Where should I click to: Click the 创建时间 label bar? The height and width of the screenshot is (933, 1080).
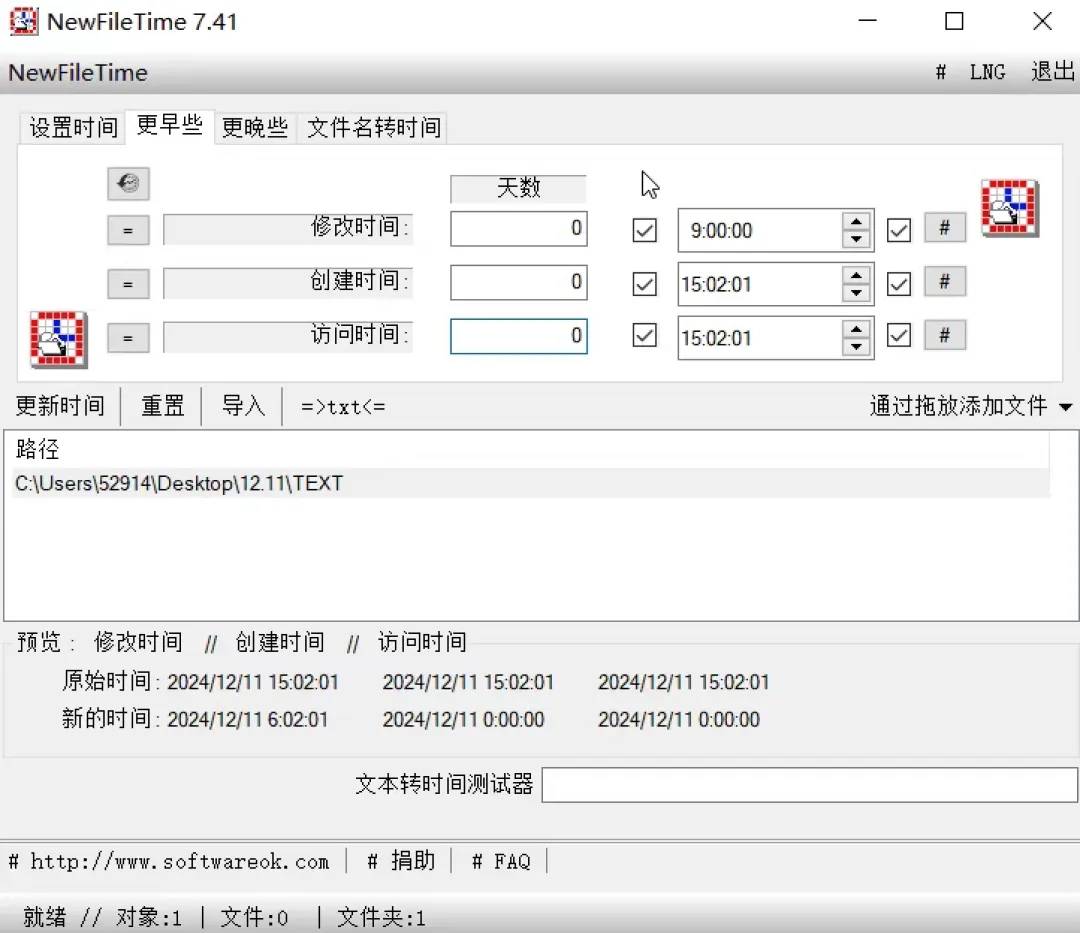[288, 282]
